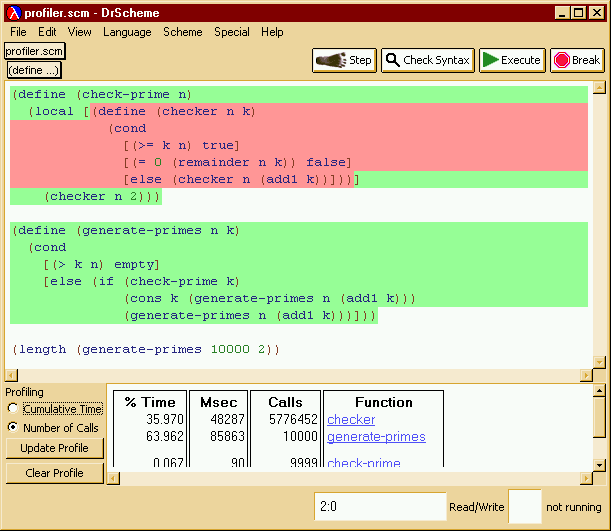Open the Help menu

[272, 32]
